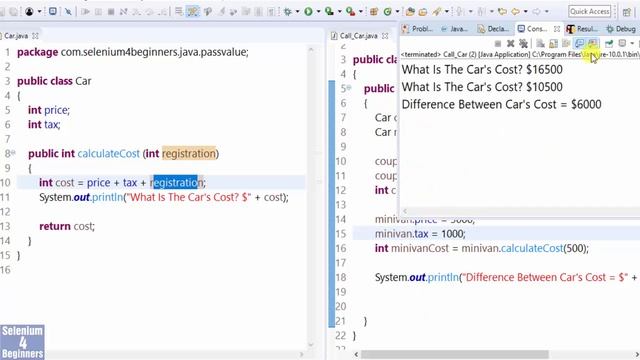Click the Pin Console icon
The height and width of the screenshot is (360, 640).
pyautogui.click(x=609, y=43)
